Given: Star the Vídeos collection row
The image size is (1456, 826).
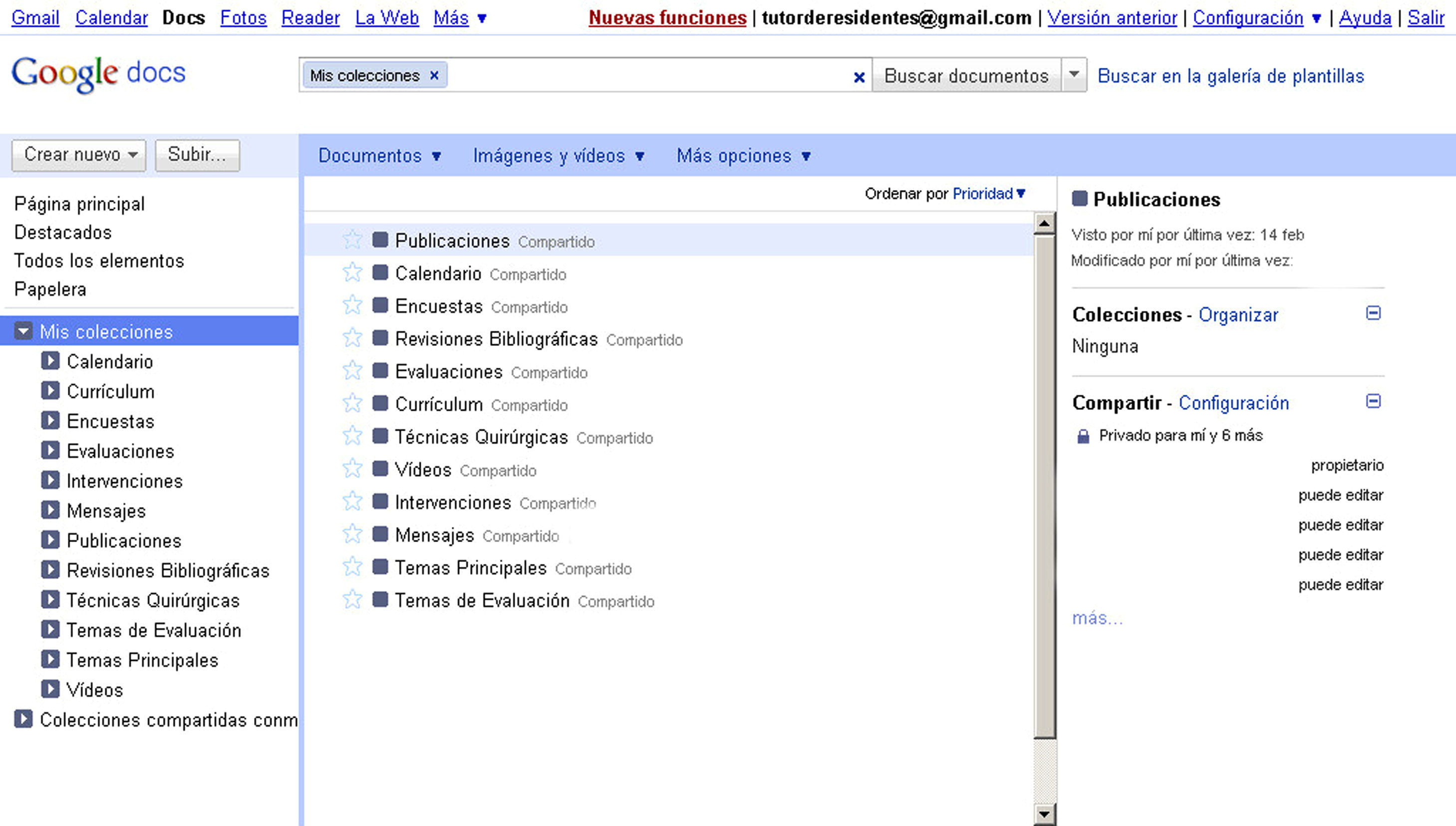Looking at the screenshot, I should coord(352,469).
